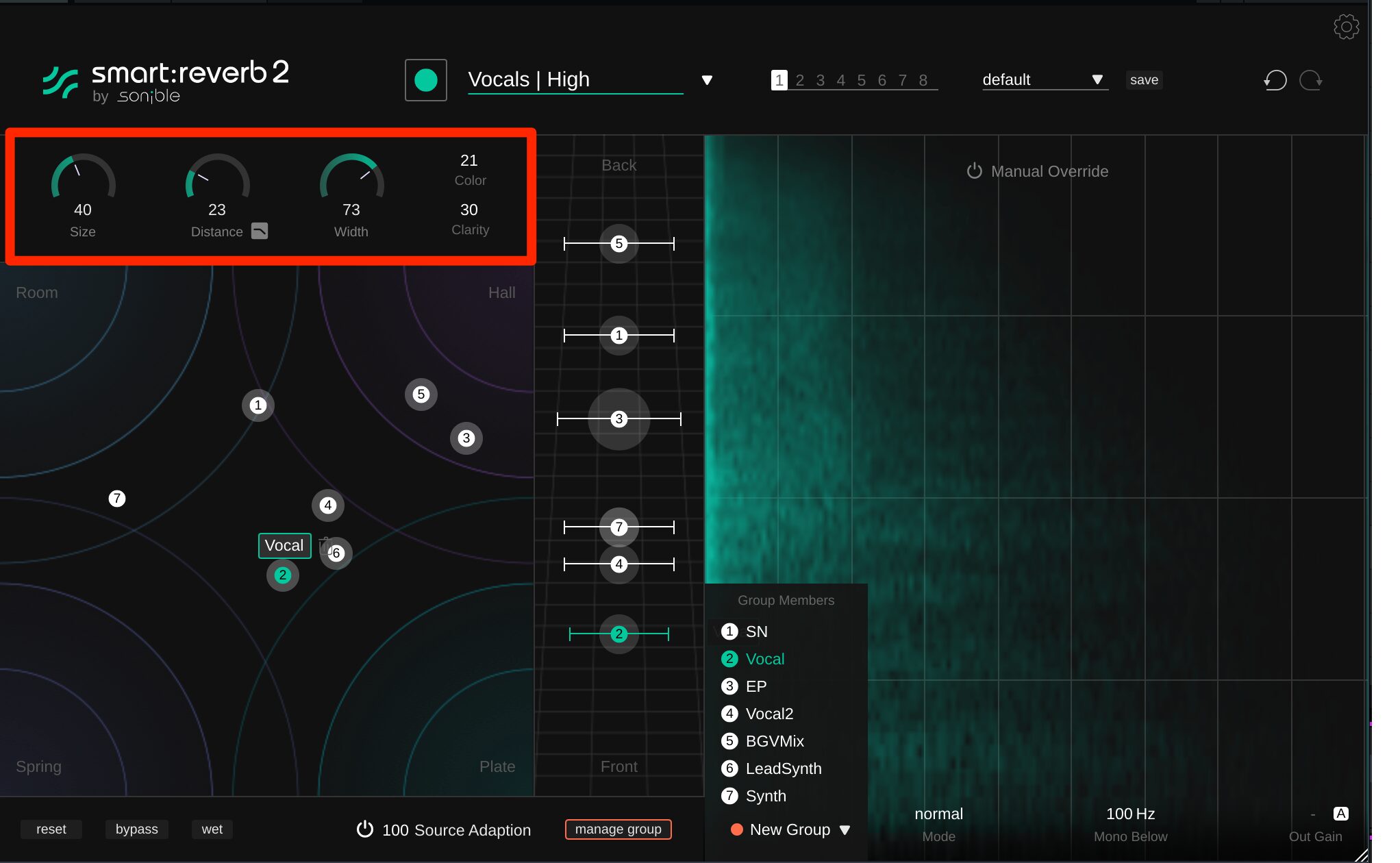1400x863 pixels.
Task: Select node 7 in the reverb style pad
Action: tap(117, 498)
